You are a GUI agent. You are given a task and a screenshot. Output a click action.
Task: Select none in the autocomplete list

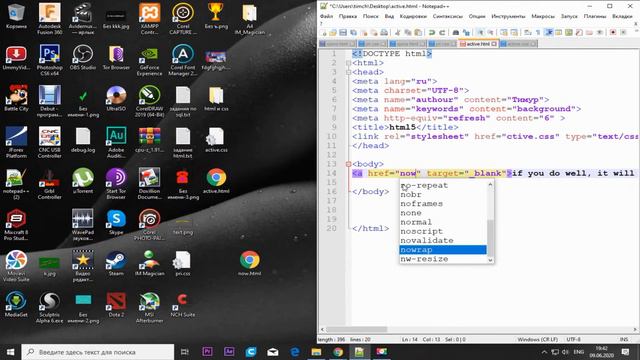(443, 213)
